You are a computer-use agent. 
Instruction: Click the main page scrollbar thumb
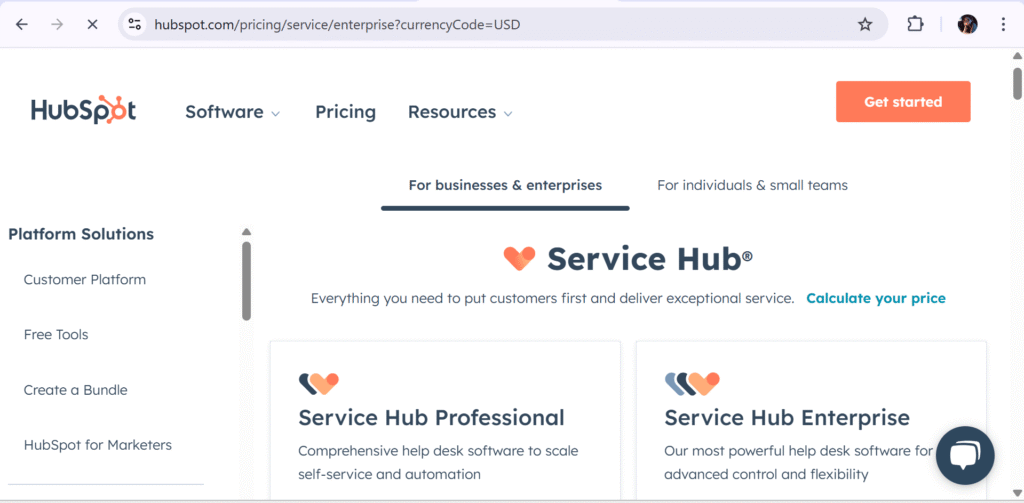pos(1017,84)
